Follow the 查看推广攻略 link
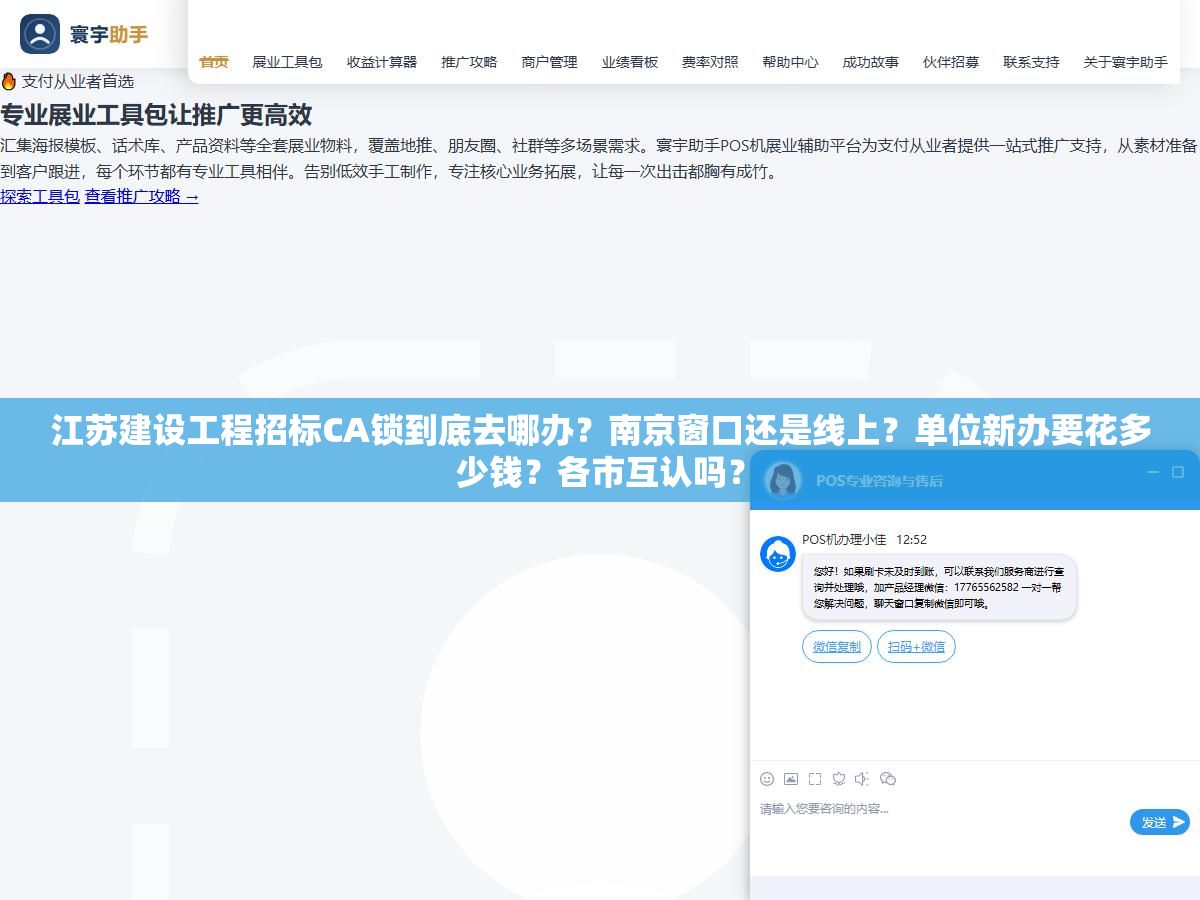The height and width of the screenshot is (900, 1200). (x=142, y=197)
